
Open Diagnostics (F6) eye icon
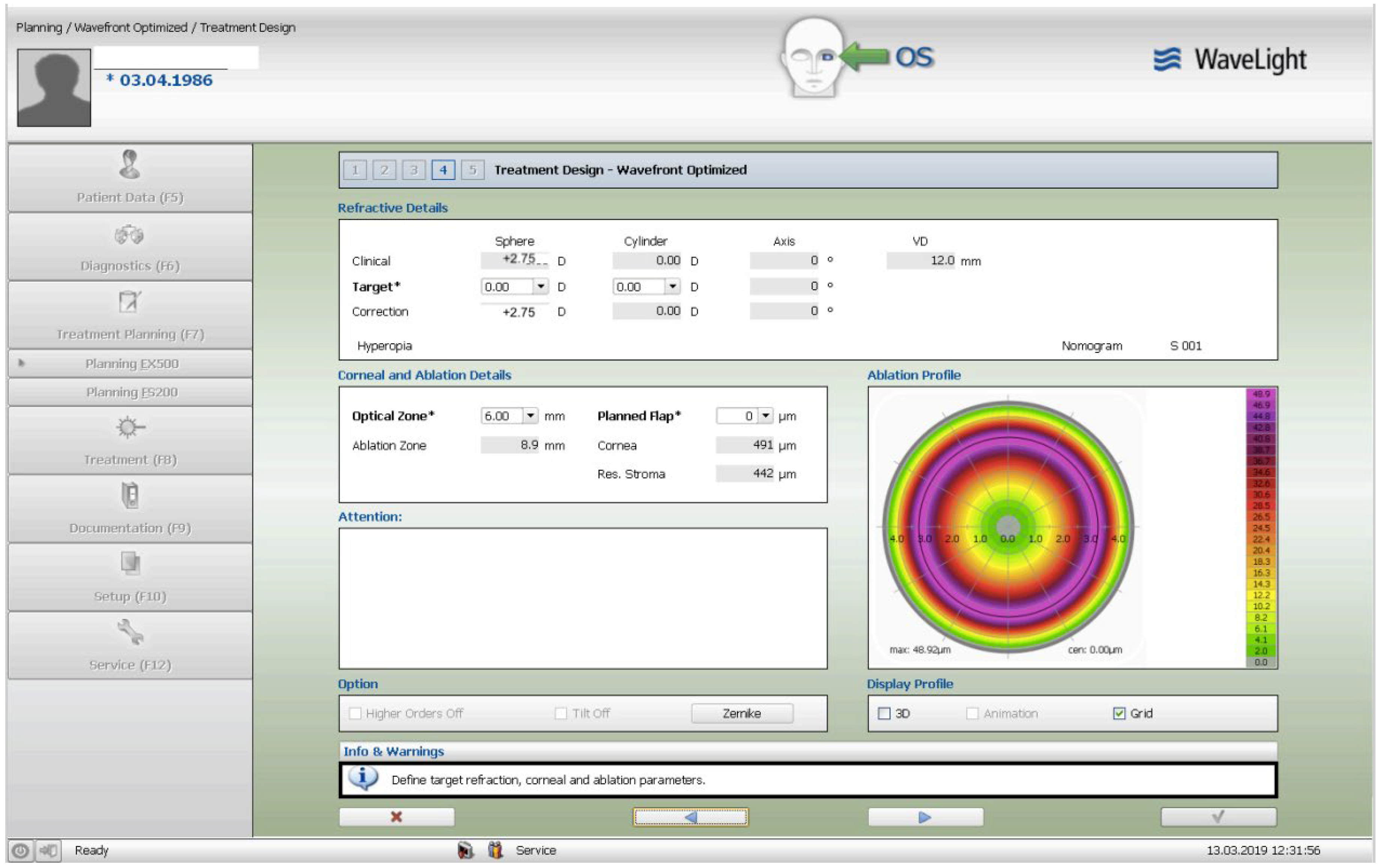pos(129,235)
